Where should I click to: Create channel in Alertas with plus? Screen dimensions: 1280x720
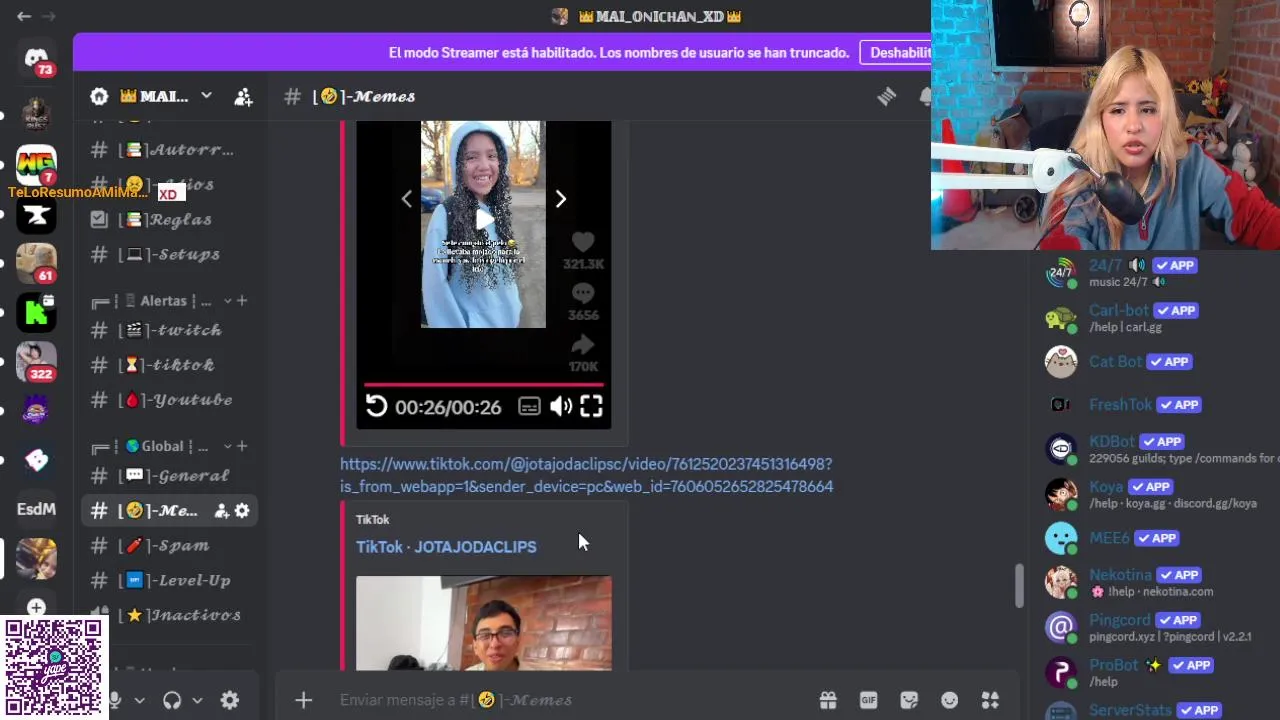[x=242, y=301]
